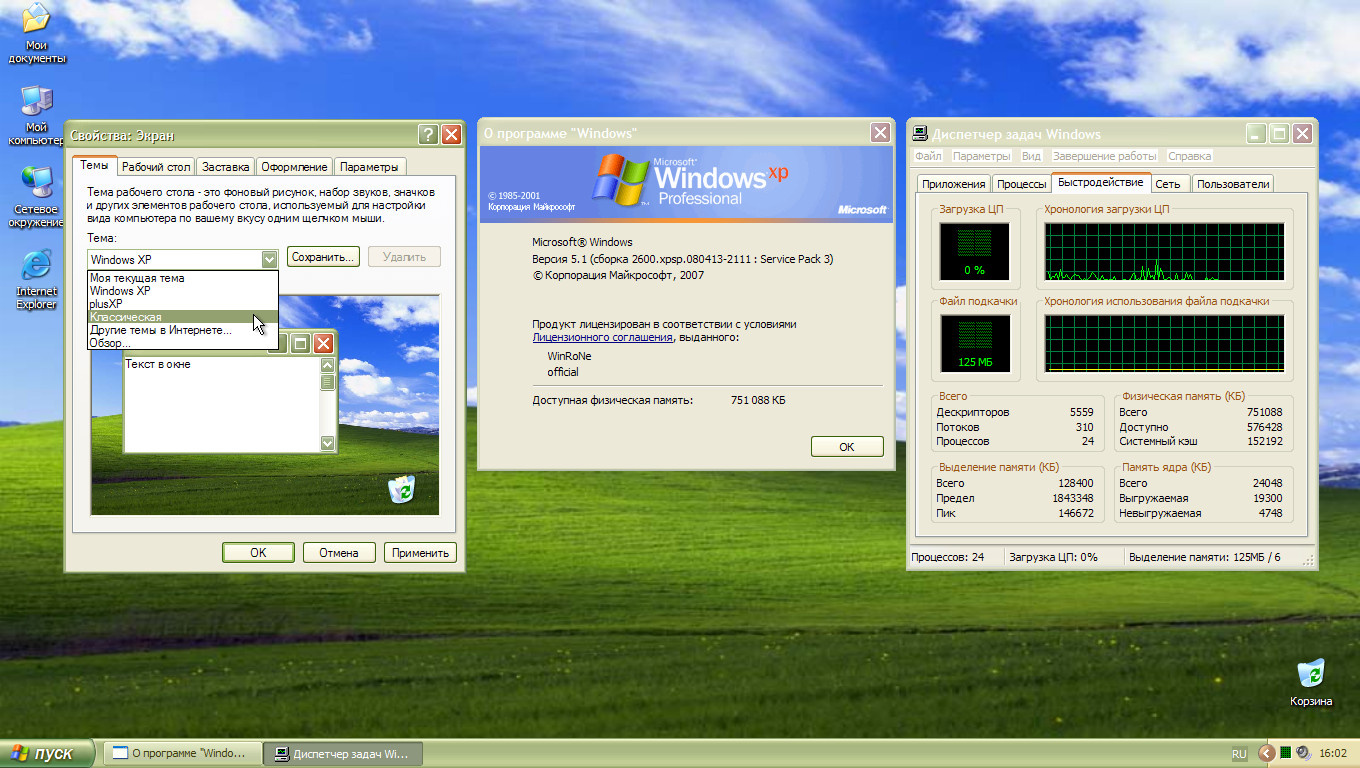Open the Завершение работы menu
The image size is (1360, 768).
pyautogui.click(x=1105, y=156)
